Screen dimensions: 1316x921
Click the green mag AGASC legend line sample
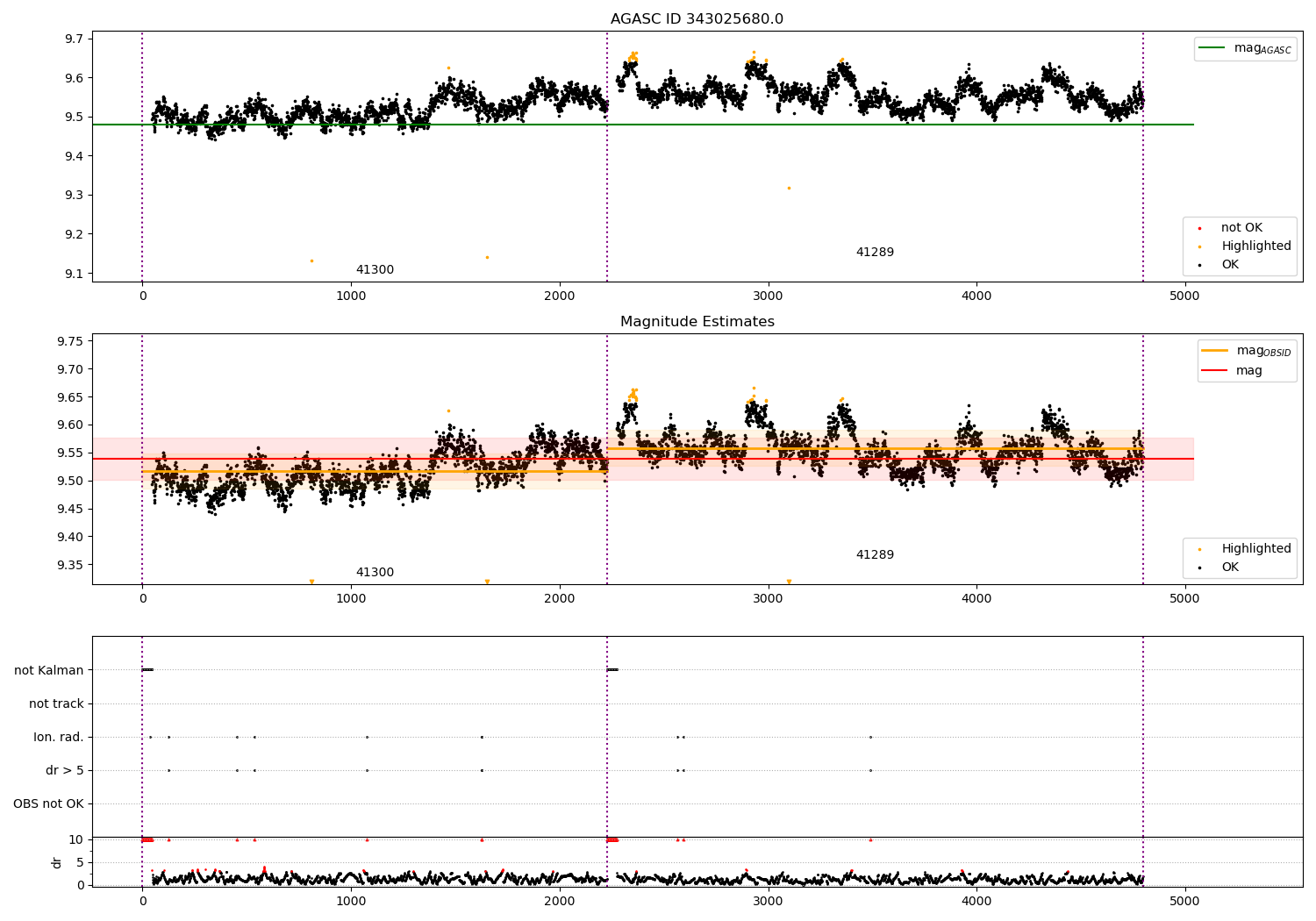(x=1212, y=48)
